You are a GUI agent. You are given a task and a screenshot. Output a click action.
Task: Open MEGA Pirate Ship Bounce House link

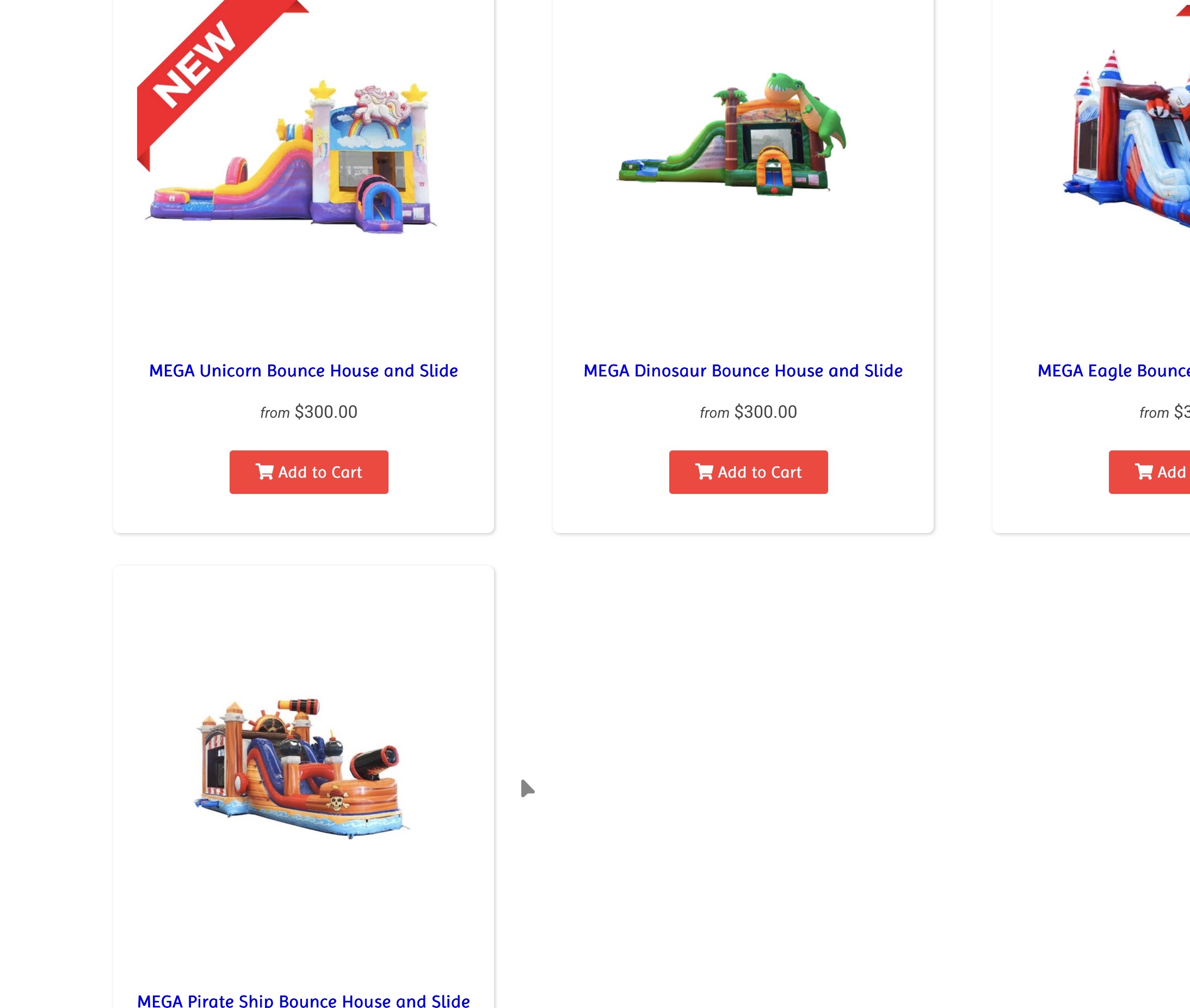tap(304, 1000)
